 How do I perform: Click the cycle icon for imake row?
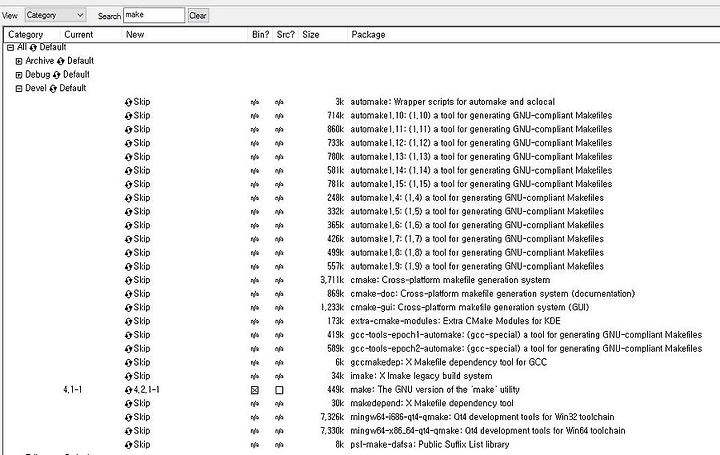coord(128,376)
